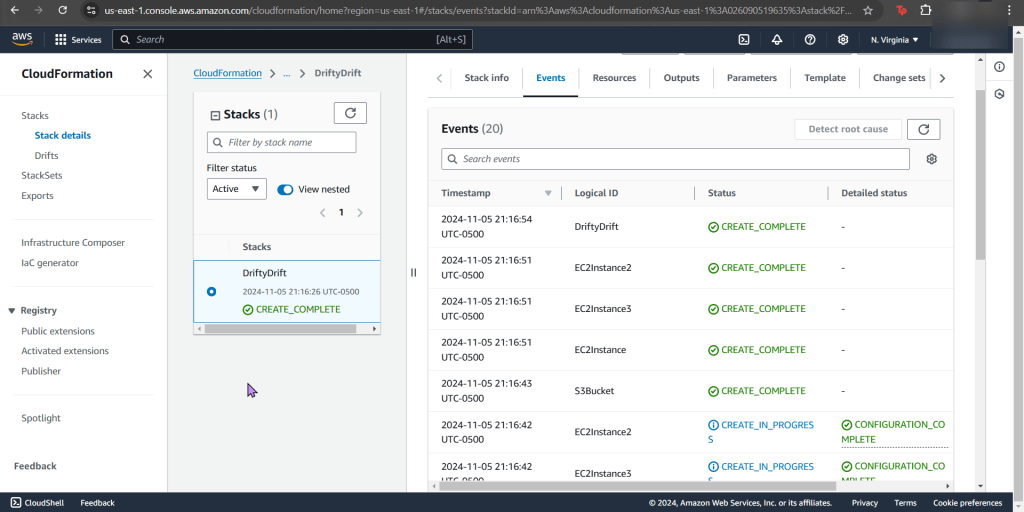
Task: Open the Services grid menu
Action: 78,39
